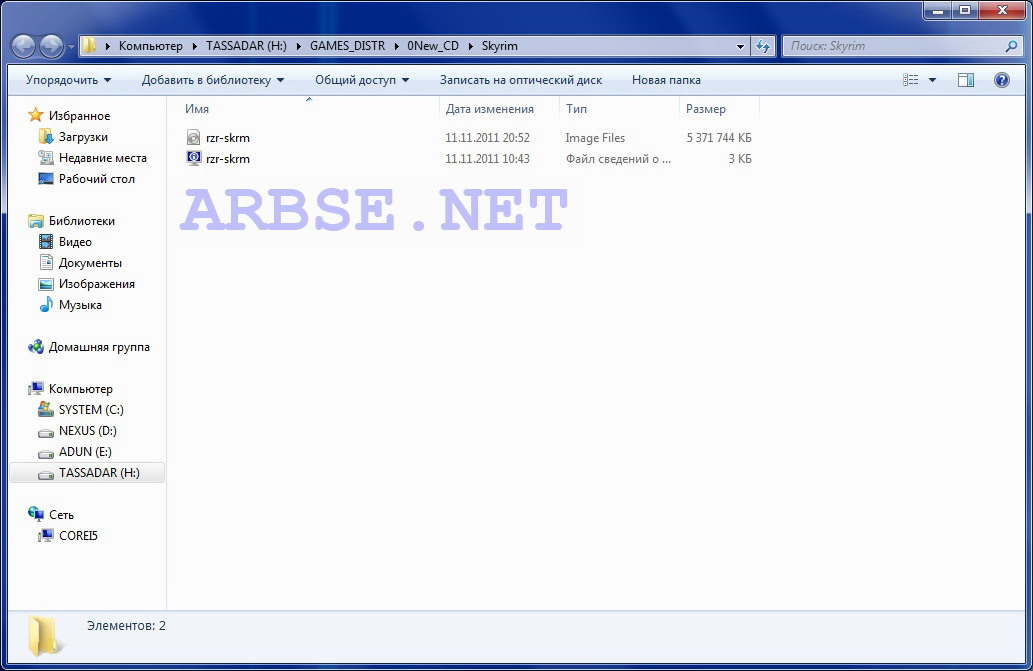
Task: Click the Сеть network icon
Action: point(36,514)
